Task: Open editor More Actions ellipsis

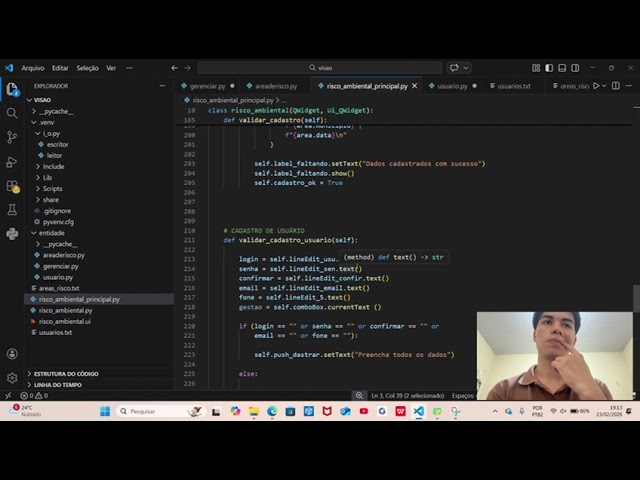Action: pyautogui.click(x=629, y=86)
